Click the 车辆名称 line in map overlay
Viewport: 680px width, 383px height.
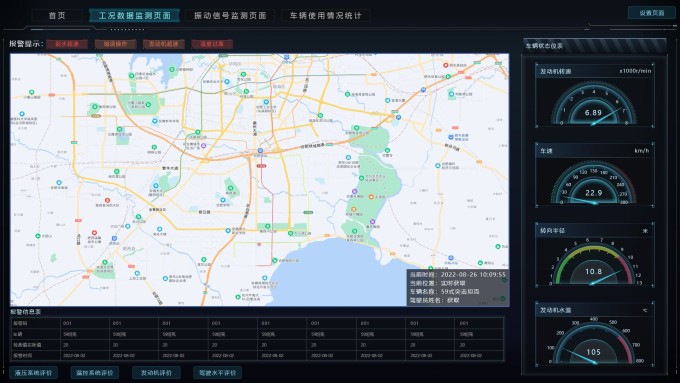[445, 291]
